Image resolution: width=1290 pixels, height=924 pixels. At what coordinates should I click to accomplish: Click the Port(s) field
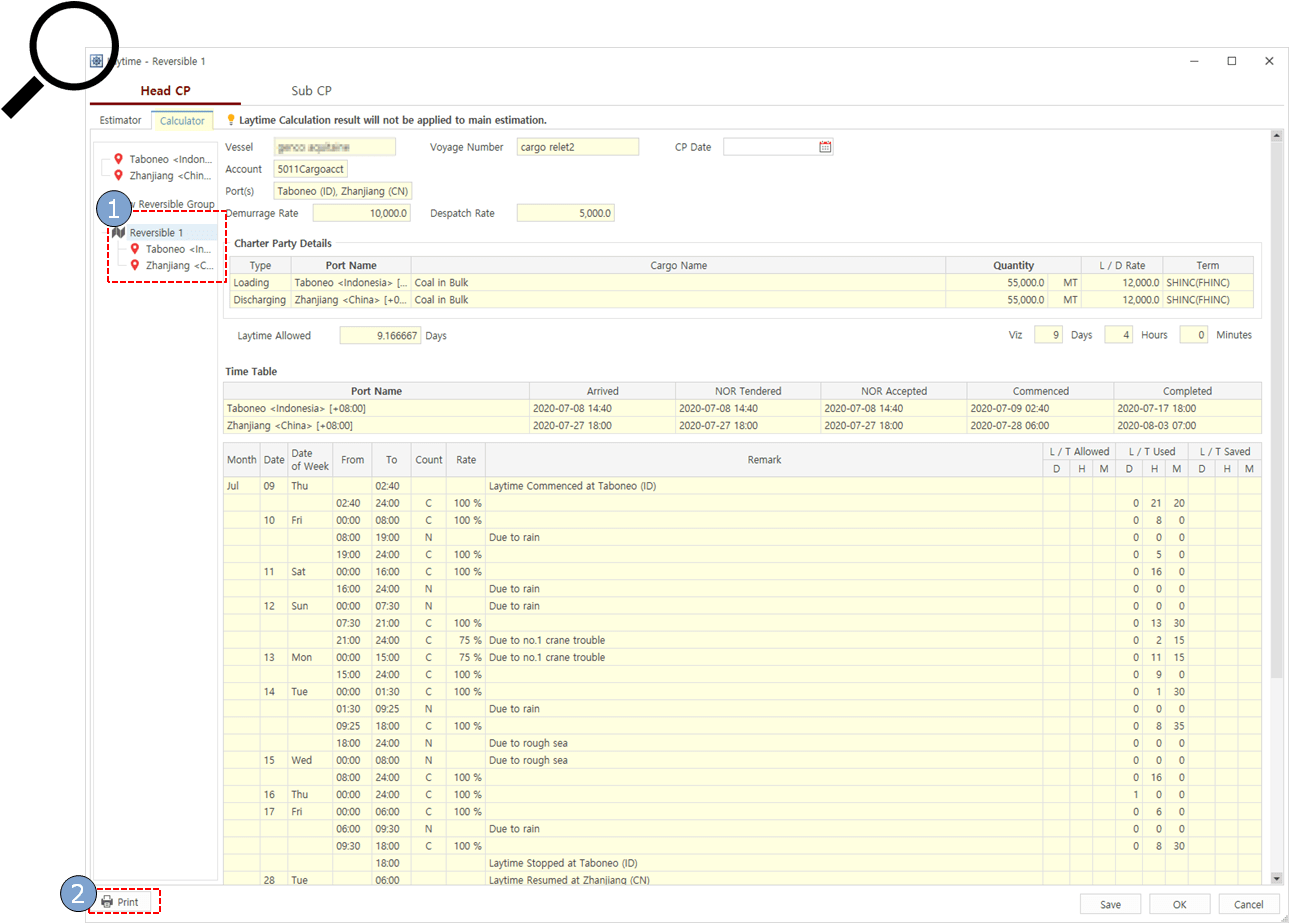coord(342,191)
